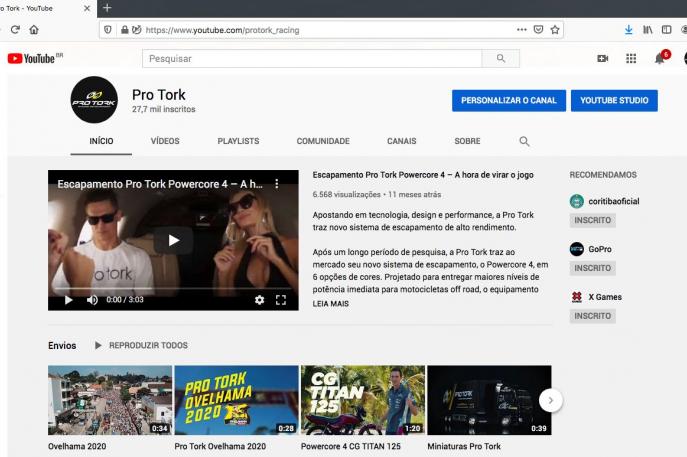Close the Pro Tork YouTube tab
The image size is (687, 457).
click(x=87, y=8)
